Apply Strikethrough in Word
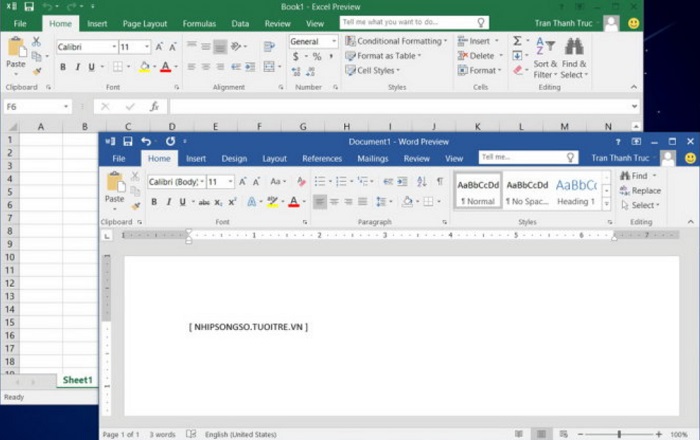Image resolution: width=700 pixels, height=440 pixels. pos(204,202)
